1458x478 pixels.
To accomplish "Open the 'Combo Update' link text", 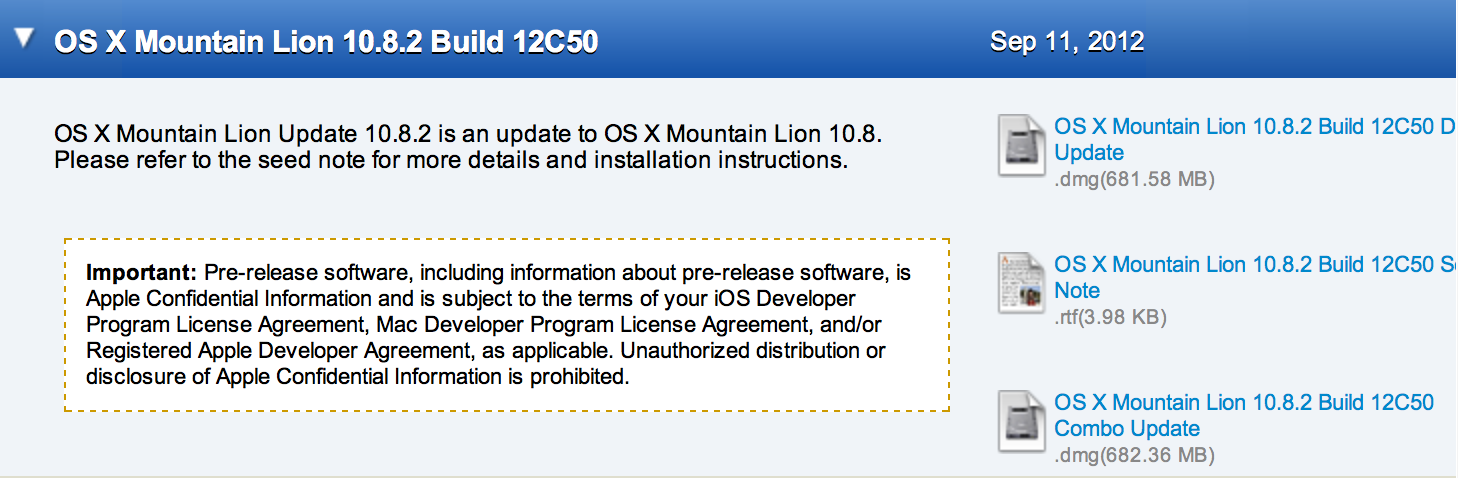I will pos(1127,429).
